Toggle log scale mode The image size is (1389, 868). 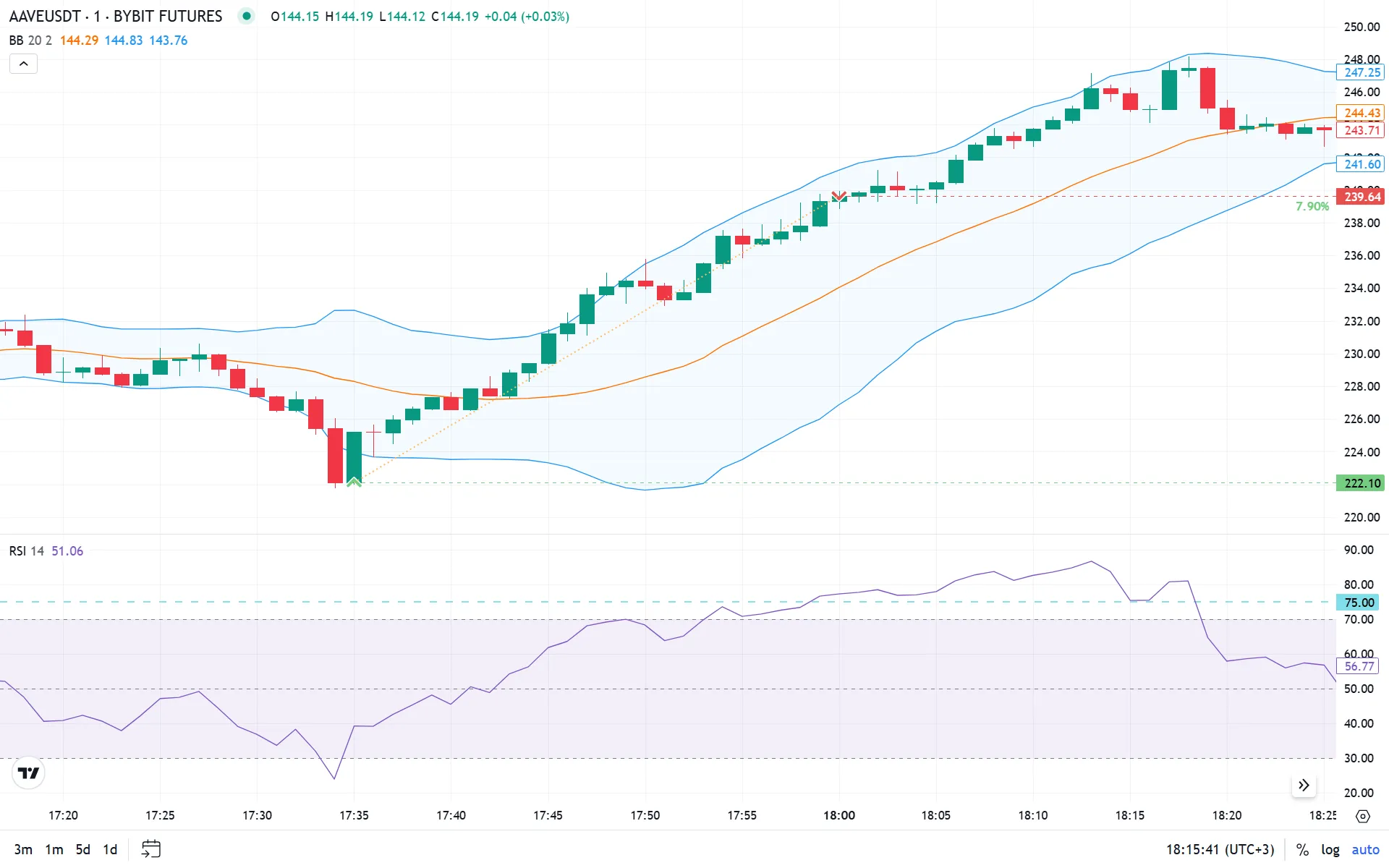(x=1330, y=849)
